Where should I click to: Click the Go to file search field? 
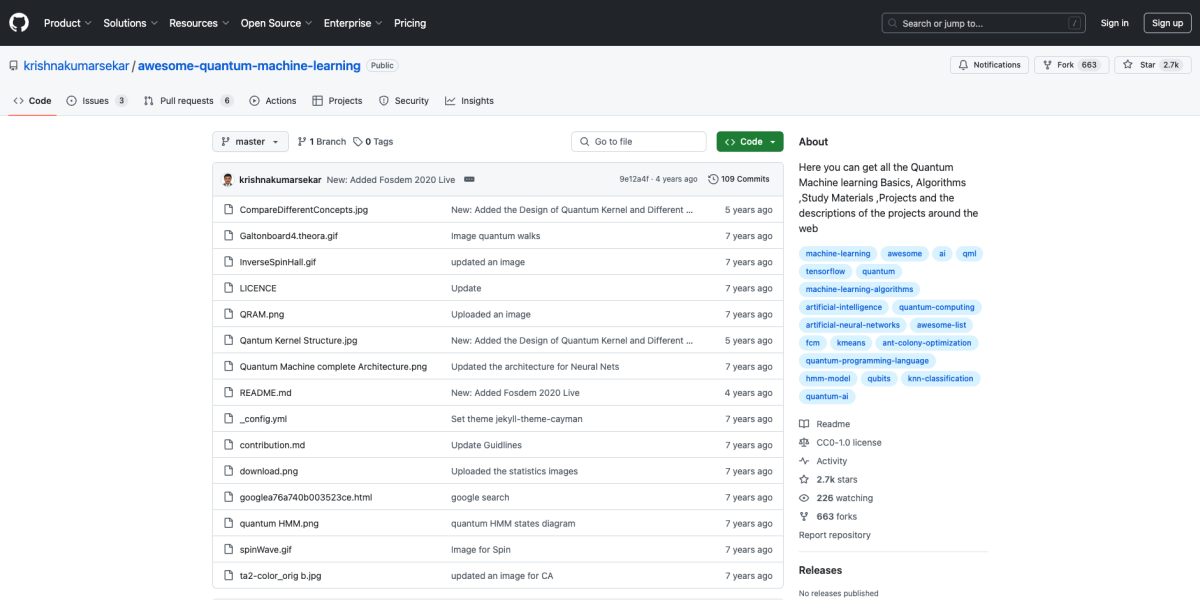pyautogui.click(x=638, y=142)
